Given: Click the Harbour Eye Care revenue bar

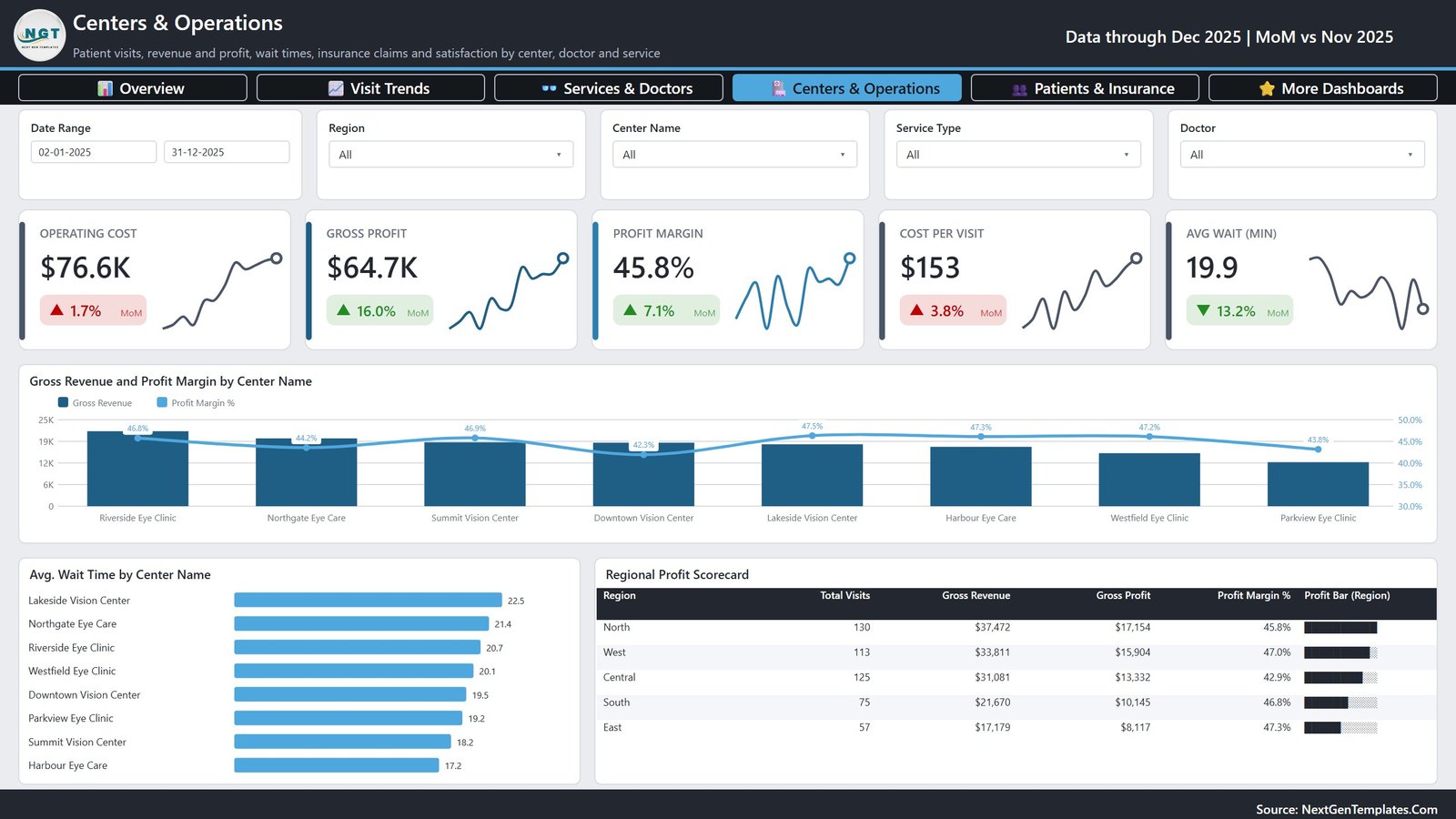Looking at the screenshot, I should (981, 476).
